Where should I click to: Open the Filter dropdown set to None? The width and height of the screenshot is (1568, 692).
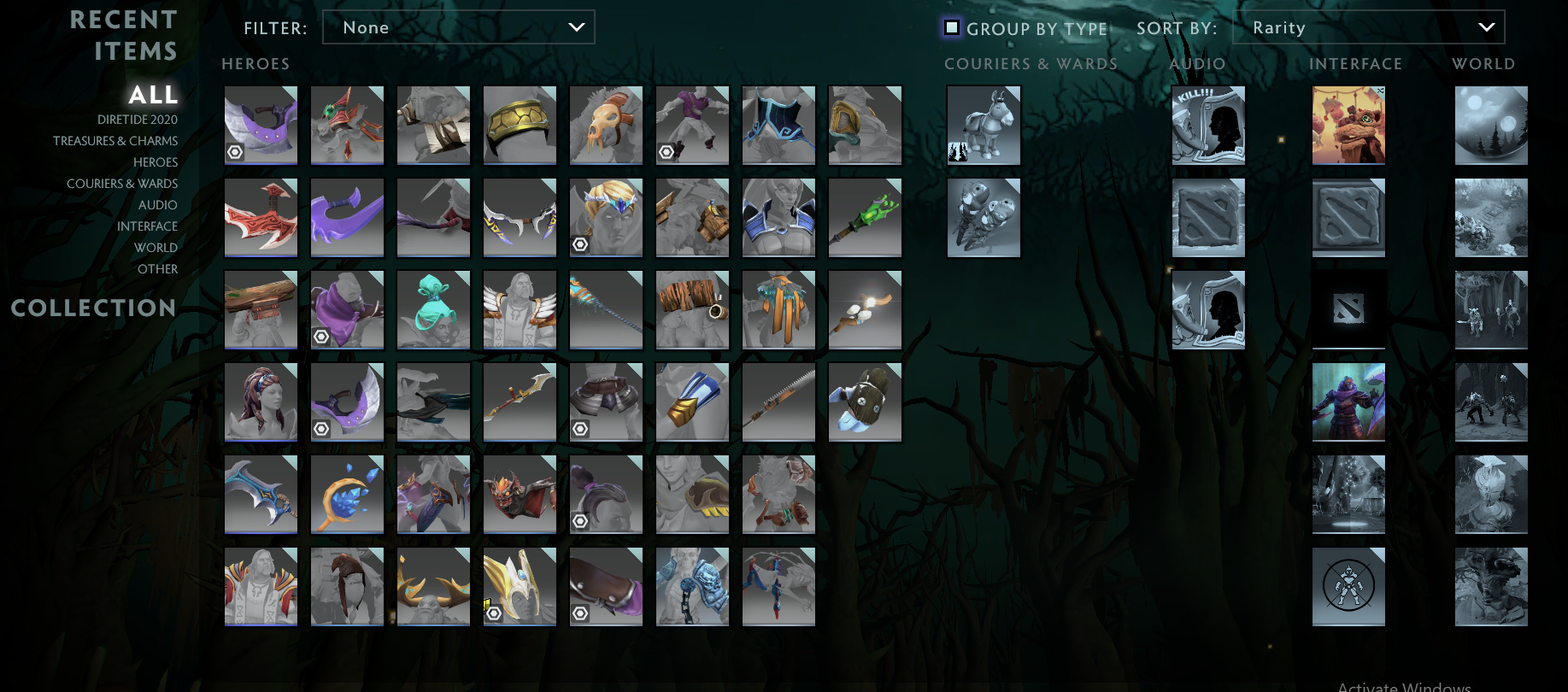coord(458,27)
